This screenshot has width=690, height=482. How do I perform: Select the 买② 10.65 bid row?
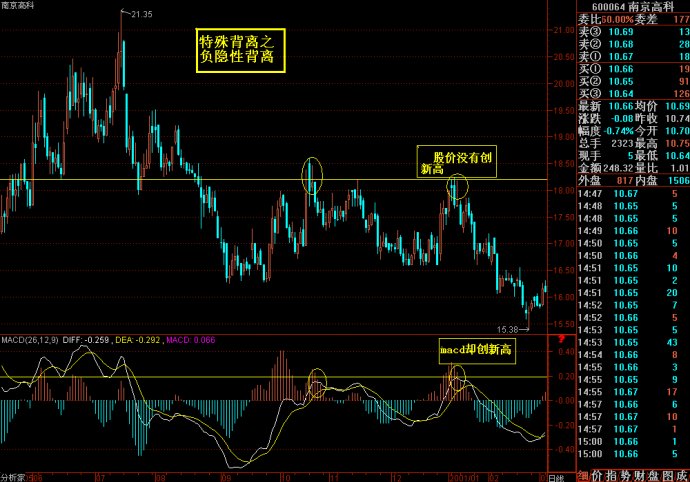pos(634,81)
